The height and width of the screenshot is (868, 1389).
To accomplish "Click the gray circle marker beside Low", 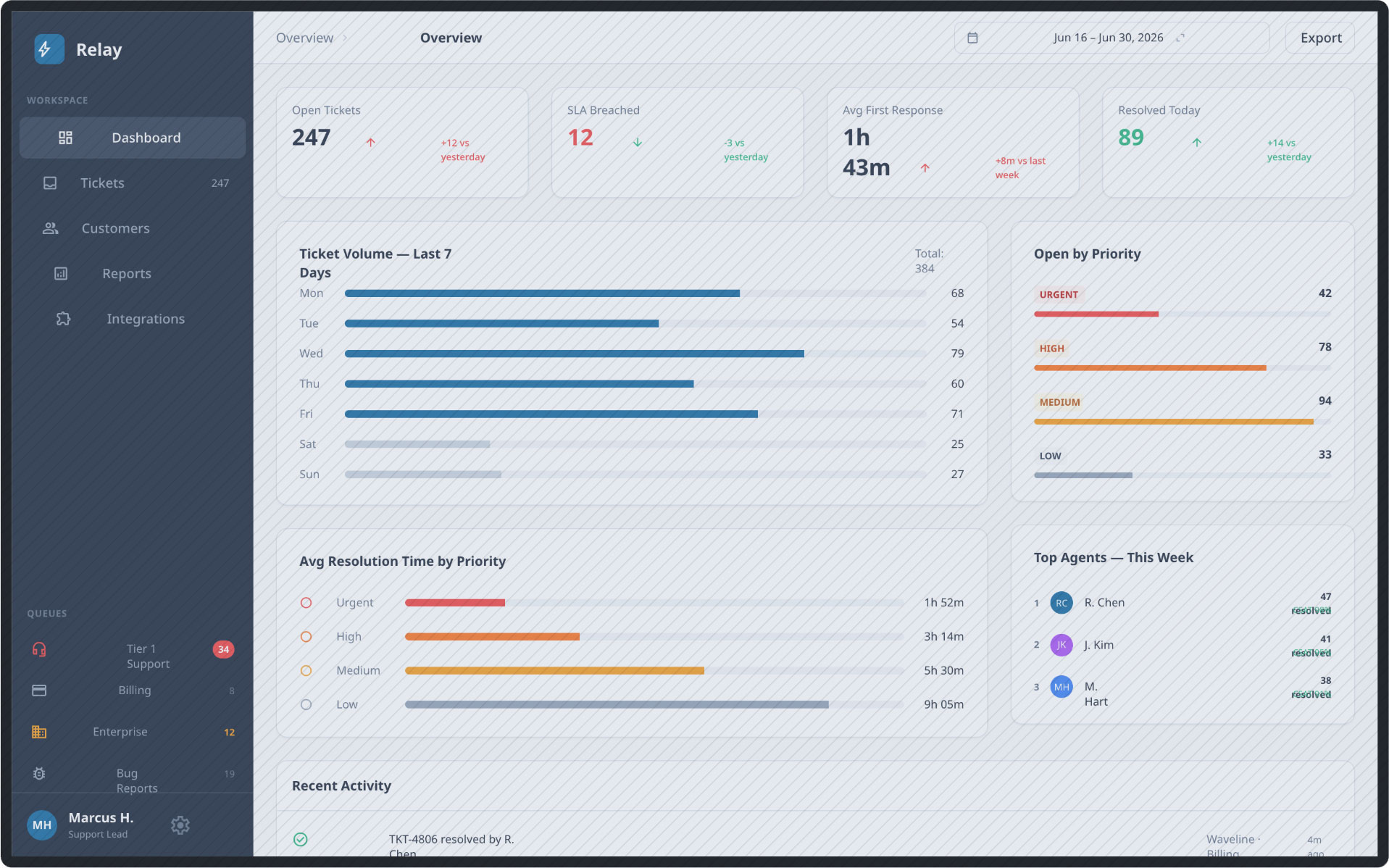I will [x=306, y=704].
